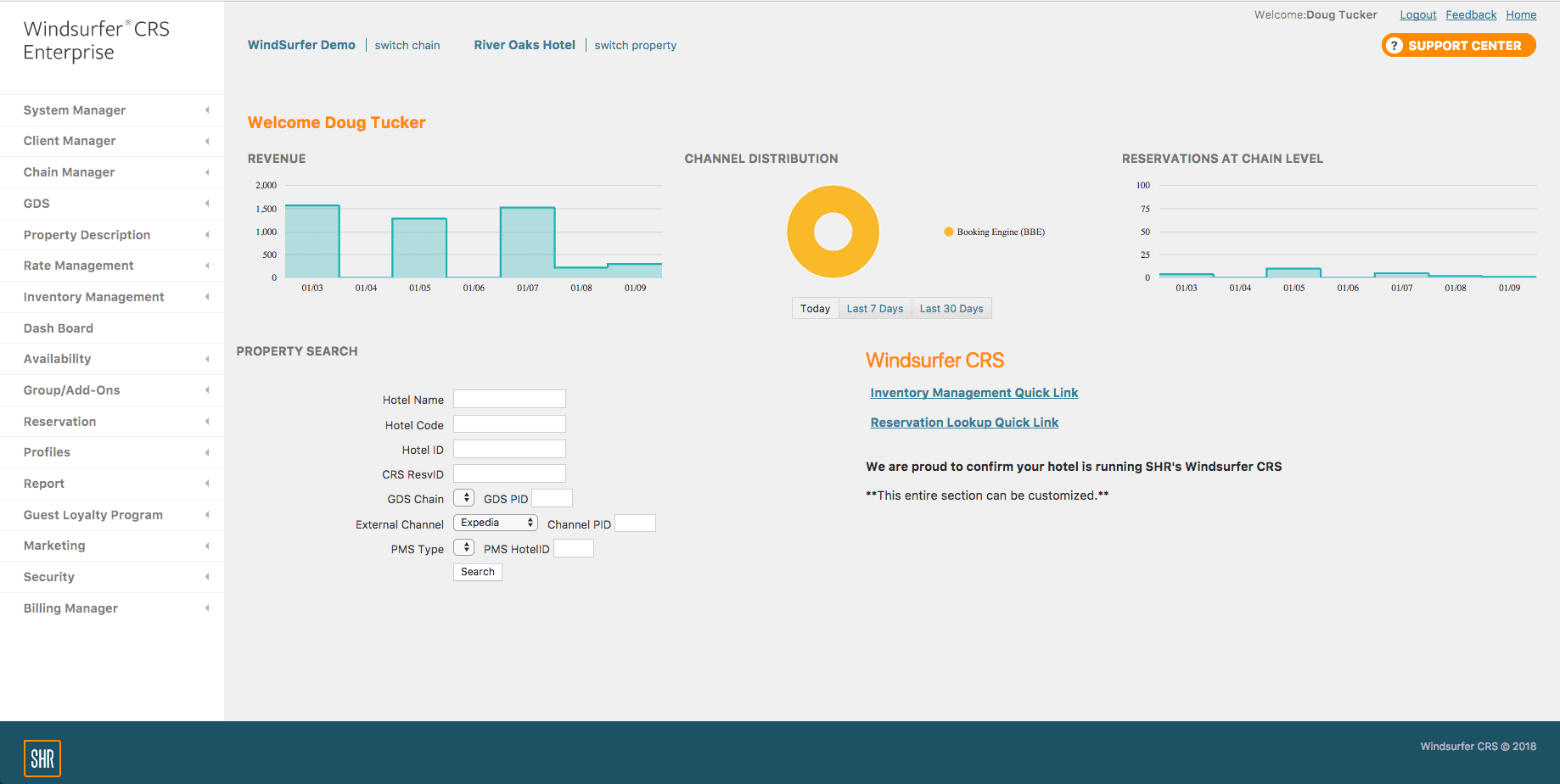Viewport: 1560px width, 784px height.
Task: Open Inventory Management Quick Link
Action: pos(974,393)
